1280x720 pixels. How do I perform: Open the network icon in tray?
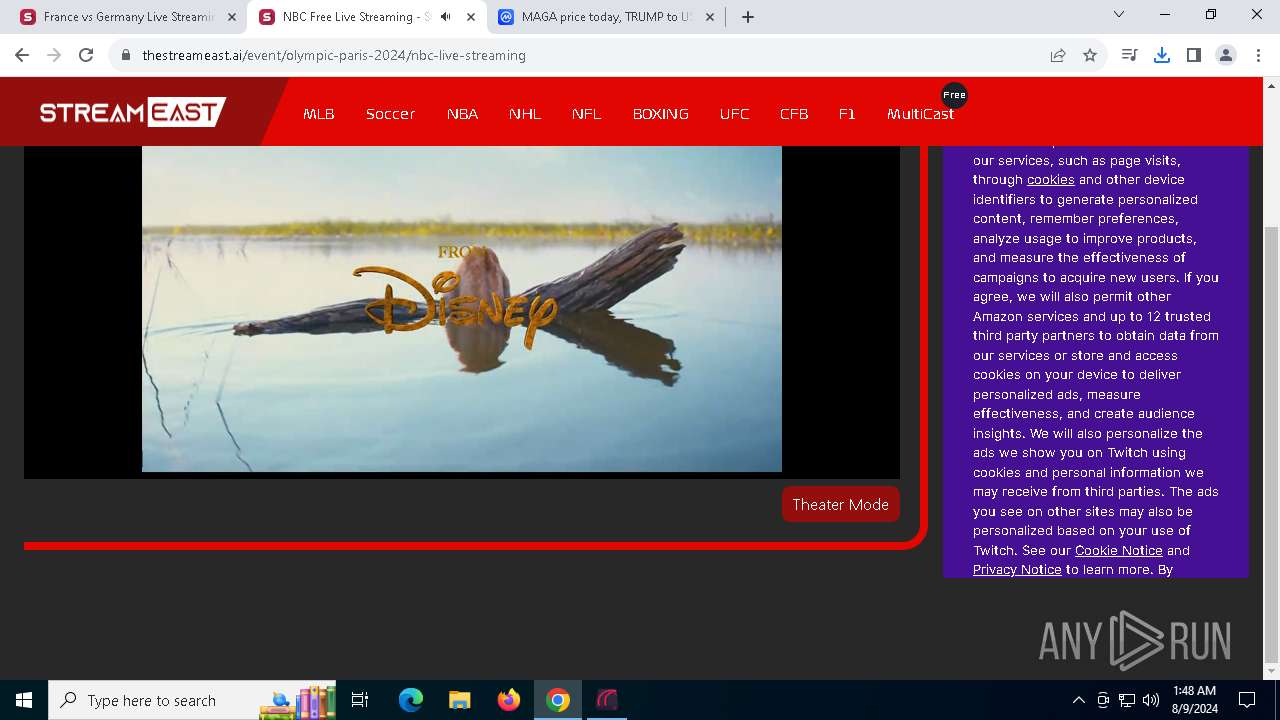point(1127,700)
